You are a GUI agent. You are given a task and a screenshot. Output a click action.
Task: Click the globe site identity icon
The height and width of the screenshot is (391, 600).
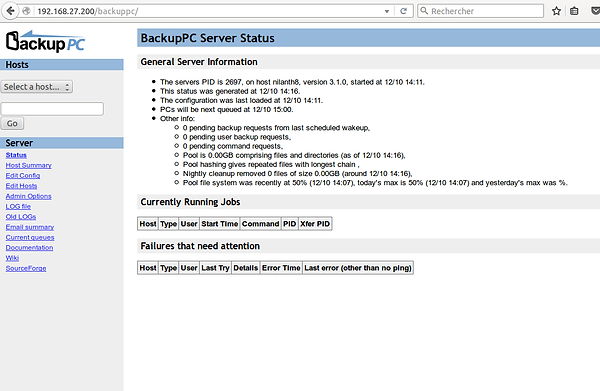[26, 11]
